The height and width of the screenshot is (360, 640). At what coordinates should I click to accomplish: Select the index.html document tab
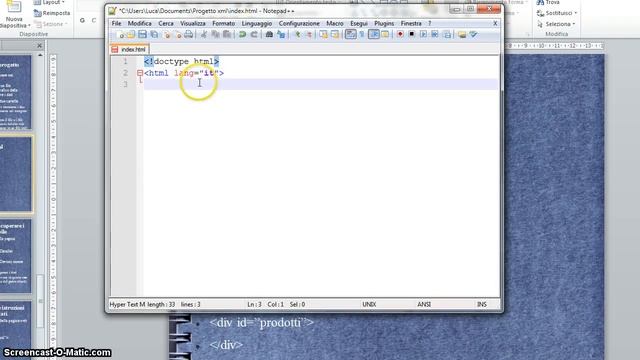tap(129, 49)
